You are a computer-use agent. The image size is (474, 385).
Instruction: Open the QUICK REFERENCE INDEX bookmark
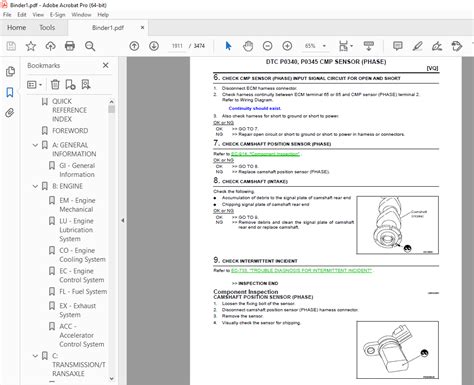point(70,110)
